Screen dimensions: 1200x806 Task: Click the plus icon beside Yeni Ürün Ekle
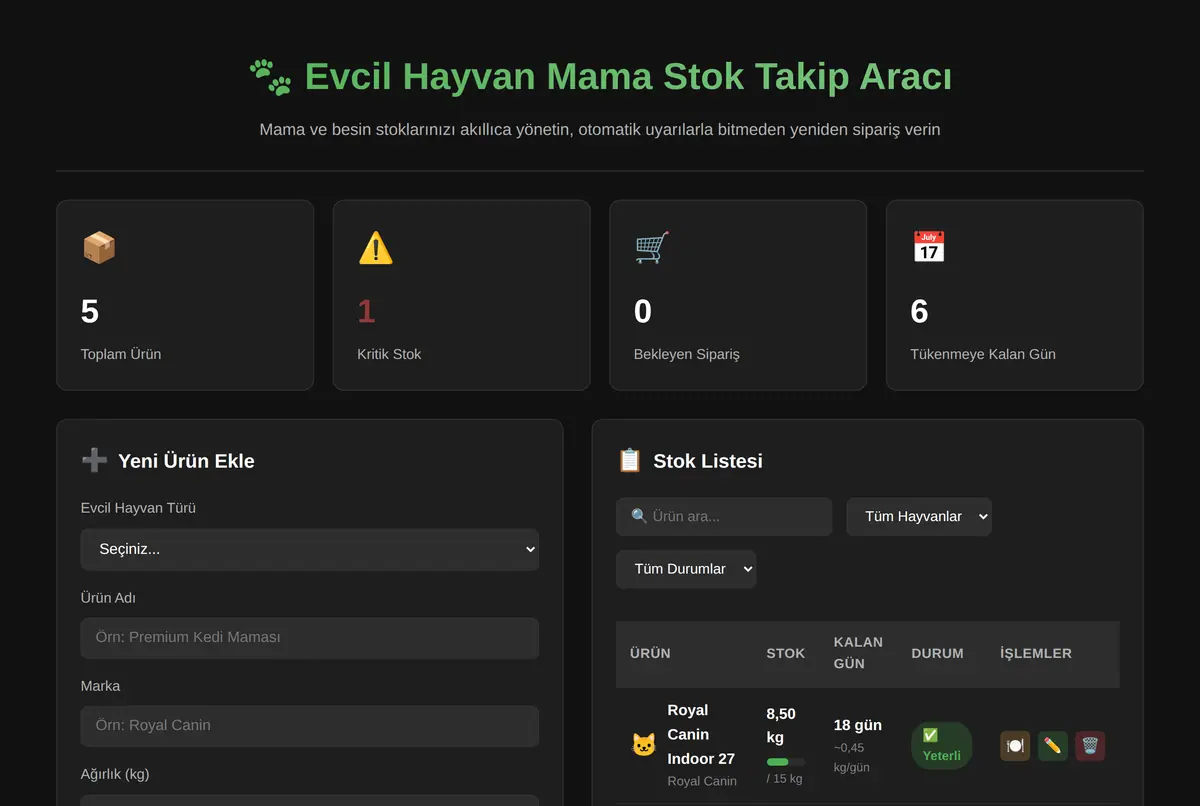94,460
